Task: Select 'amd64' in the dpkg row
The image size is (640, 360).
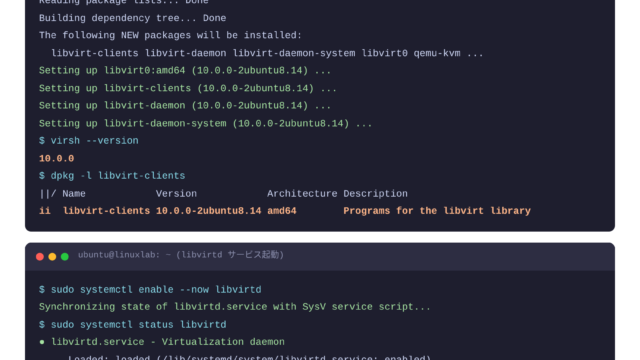Action: pyautogui.click(x=282, y=211)
